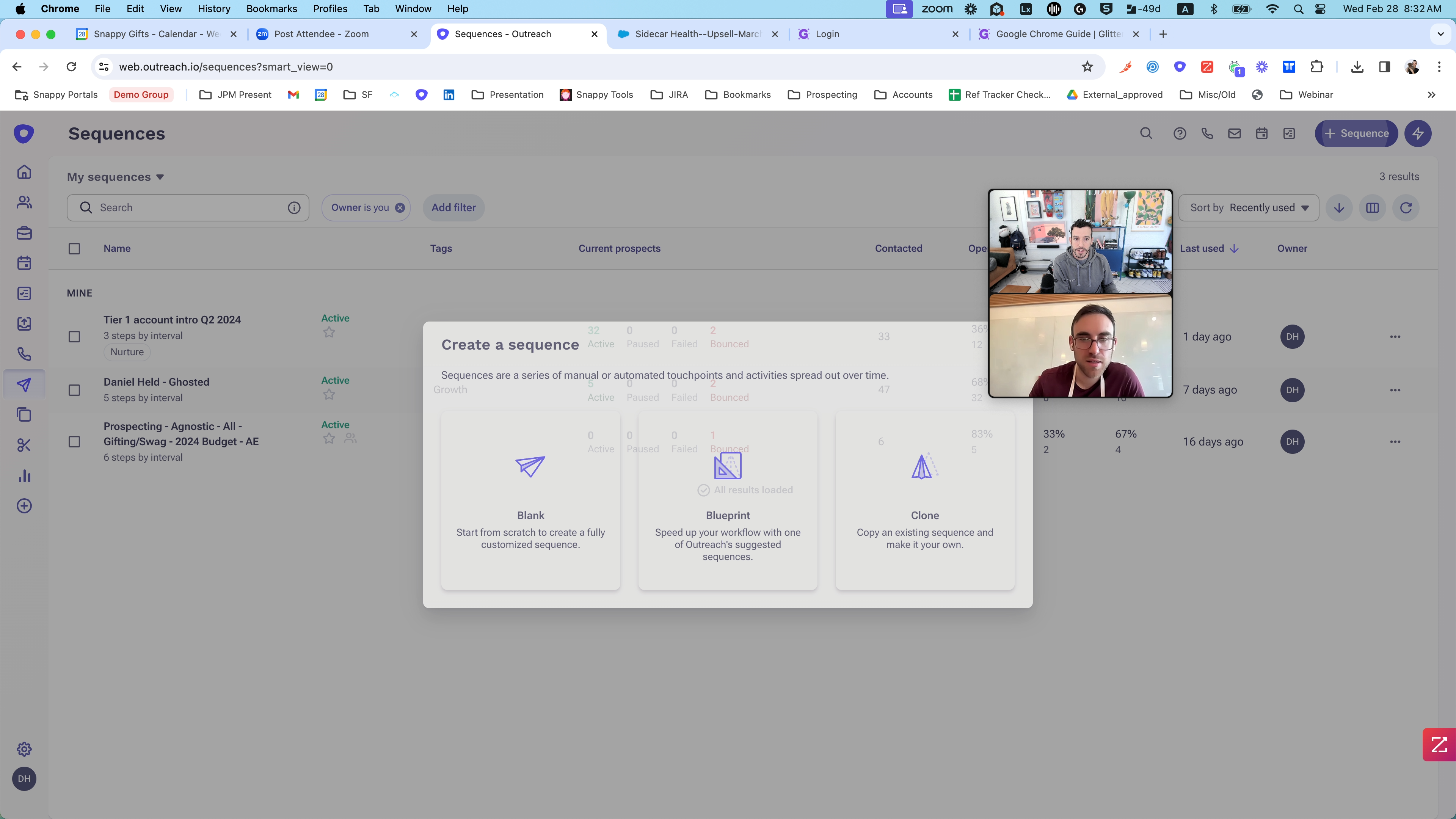Open Tier 1 account intro Q2 2024 sequence
This screenshot has width=1456, height=819.
pyautogui.click(x=172, y=320)
